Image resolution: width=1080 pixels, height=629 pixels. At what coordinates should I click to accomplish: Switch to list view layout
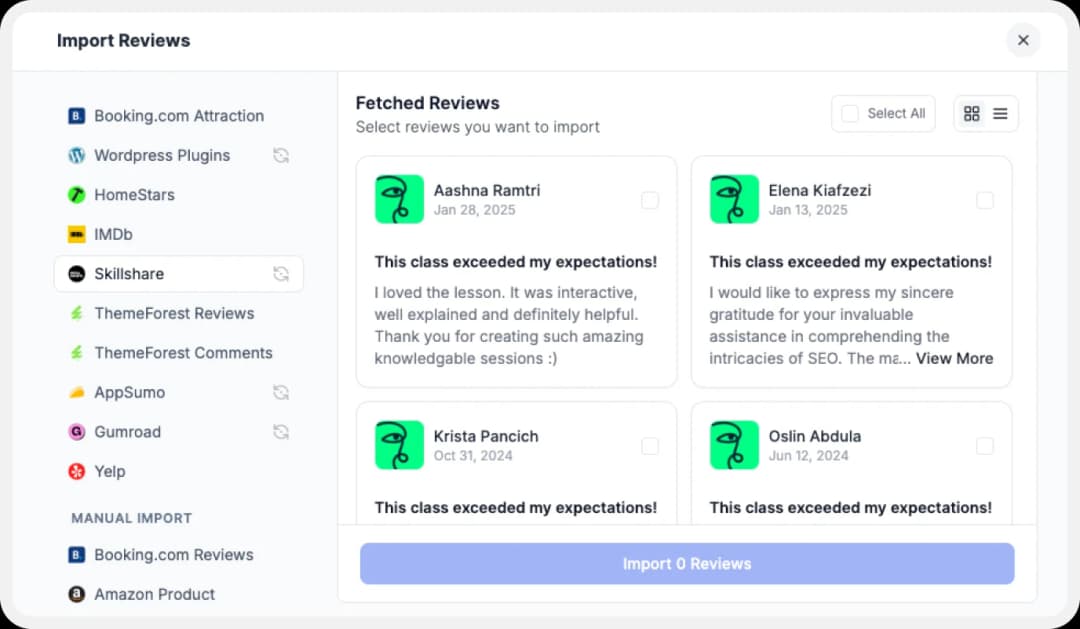[x=1000, y=113]
